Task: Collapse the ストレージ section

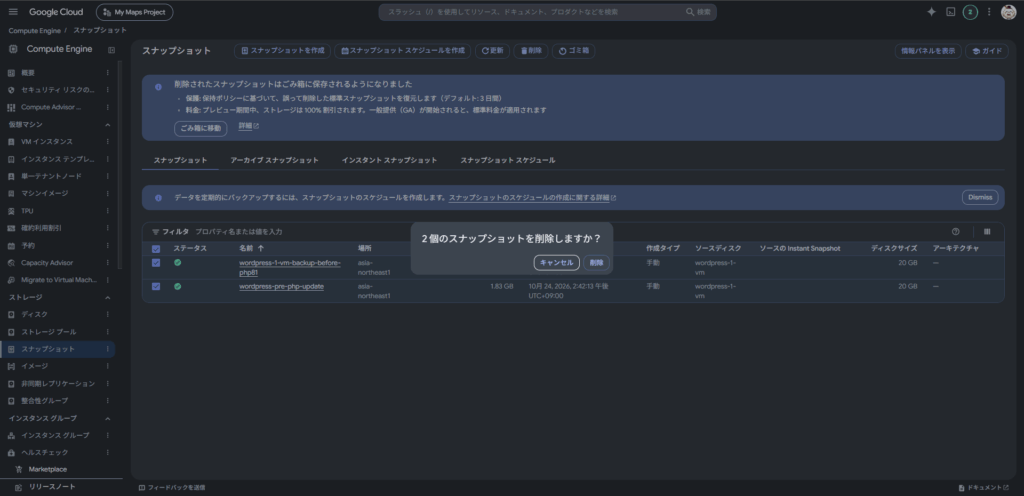Action: [108, 298]
